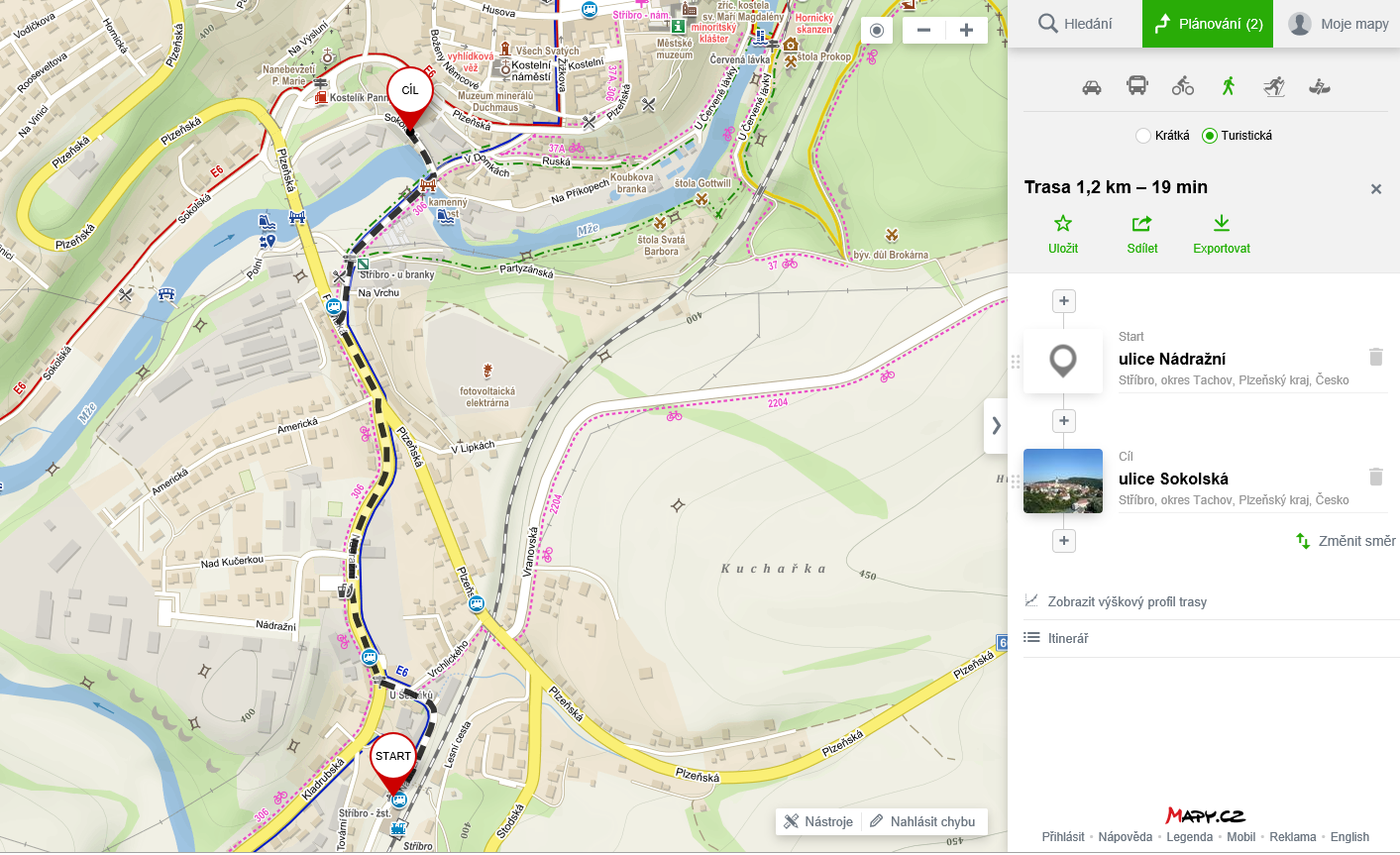Collapse the side panel with chevron
The width and height of the screenshot is (1400, 855).
coord(996,426)
